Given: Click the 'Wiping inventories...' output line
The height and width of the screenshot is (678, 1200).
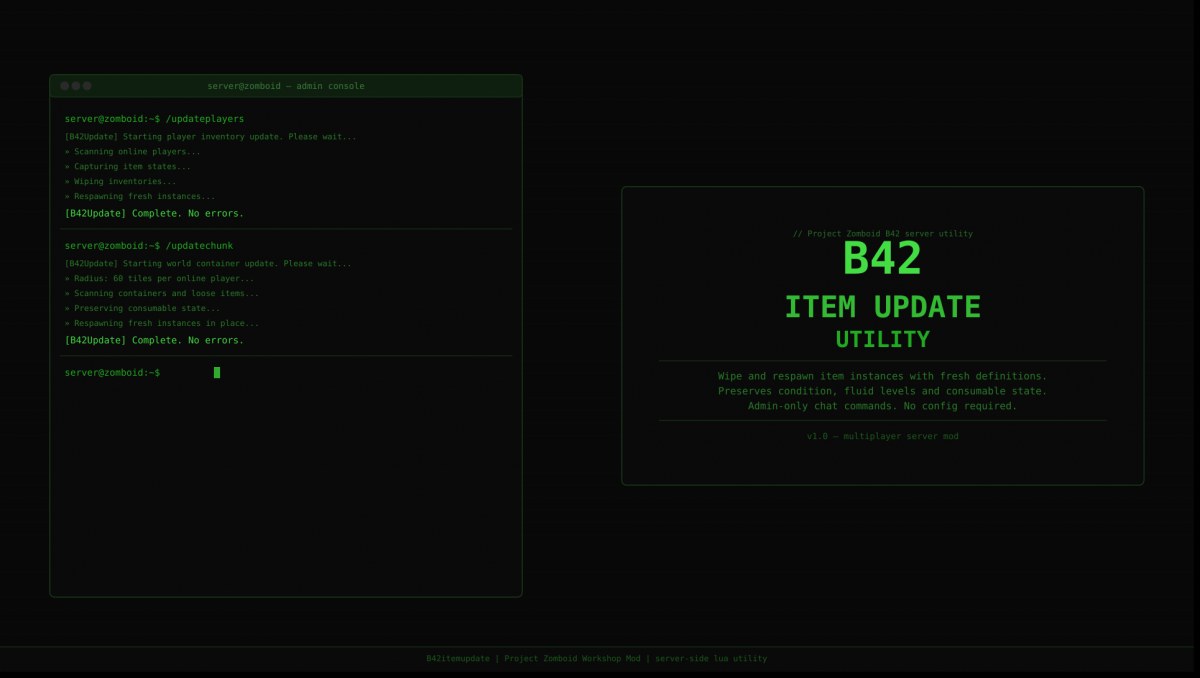Looking at the screenshot, I should point(120,181).
